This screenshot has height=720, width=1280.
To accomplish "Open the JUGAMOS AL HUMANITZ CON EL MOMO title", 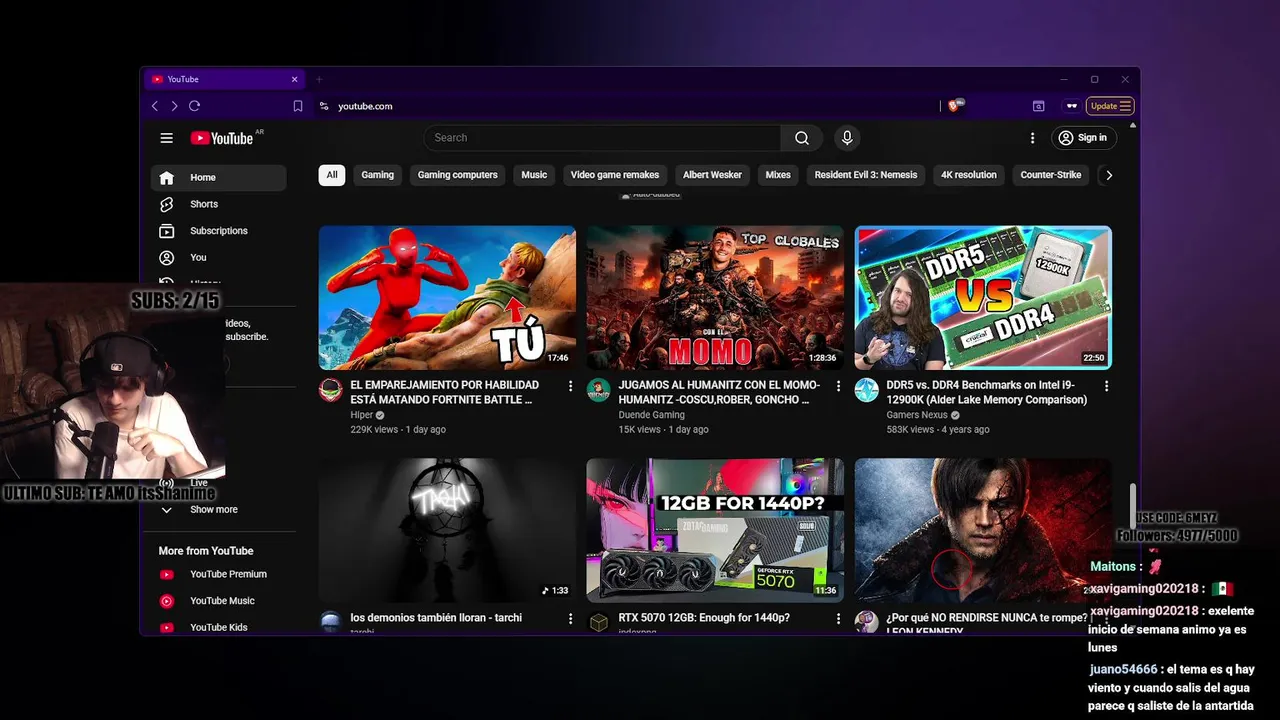I will pos(719,392).
